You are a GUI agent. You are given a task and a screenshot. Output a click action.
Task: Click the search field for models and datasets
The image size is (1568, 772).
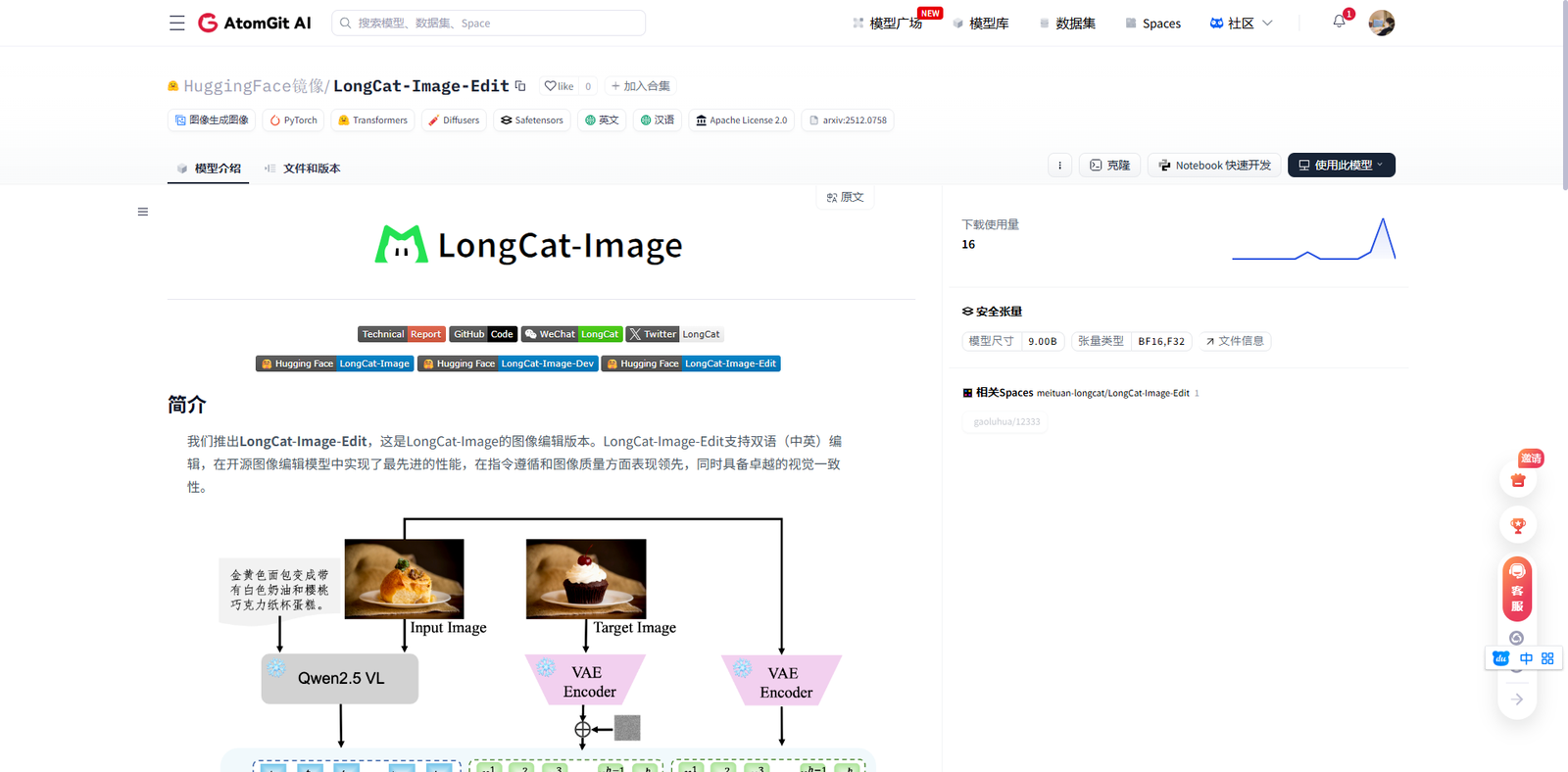tap(488, 23)
